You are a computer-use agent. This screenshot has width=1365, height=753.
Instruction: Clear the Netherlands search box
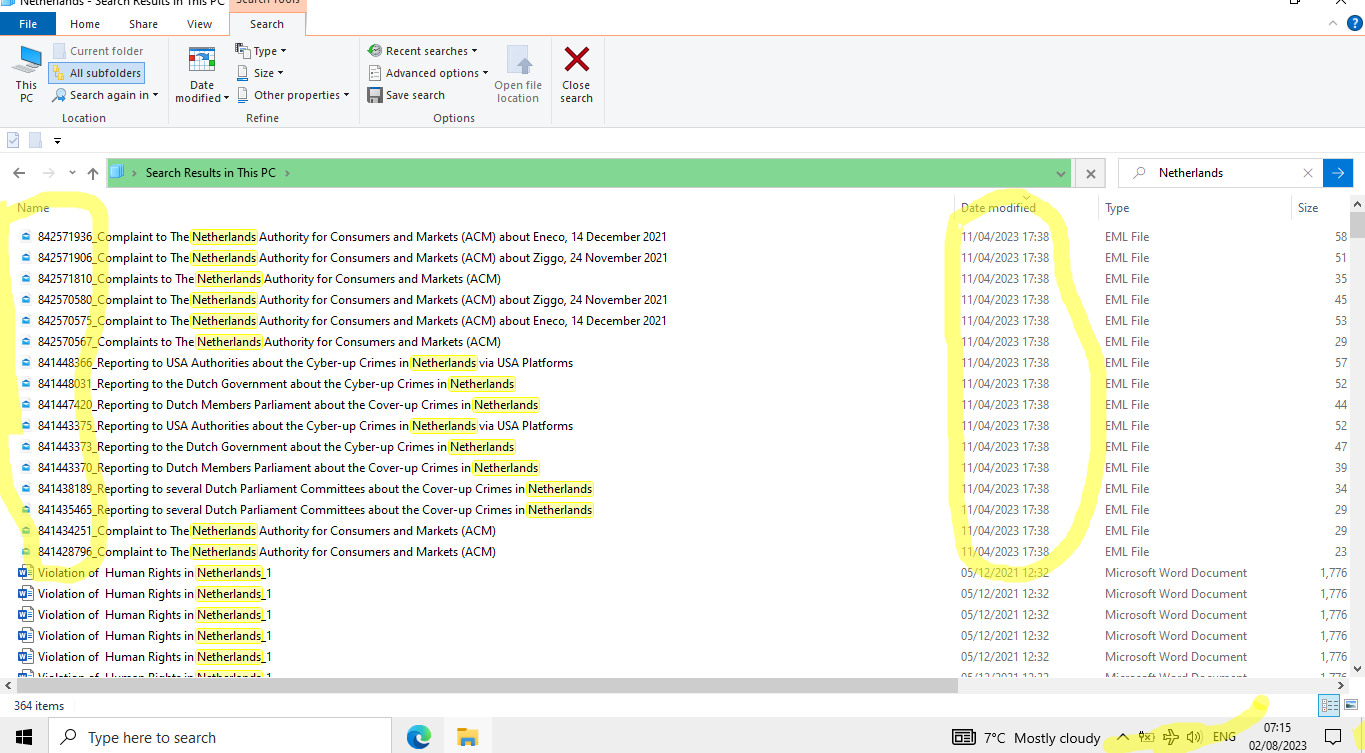1308,172
